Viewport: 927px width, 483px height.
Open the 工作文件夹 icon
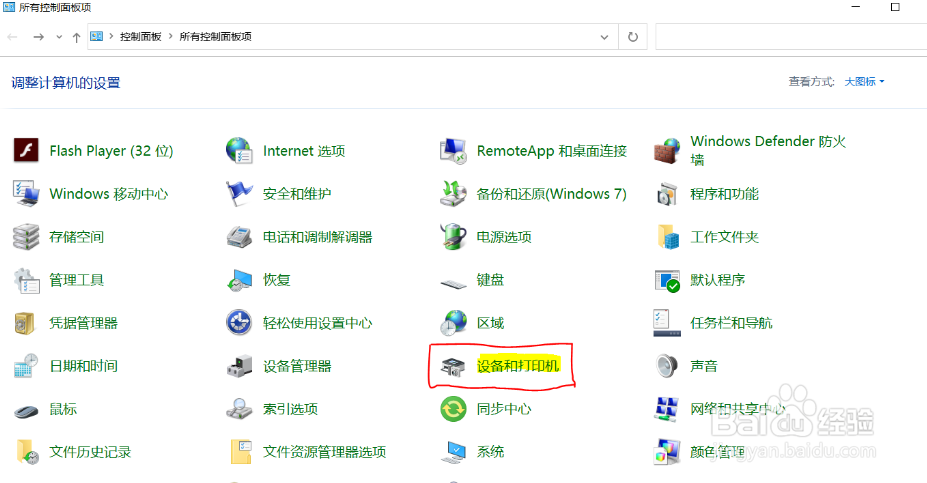click(x=667, y=237)
